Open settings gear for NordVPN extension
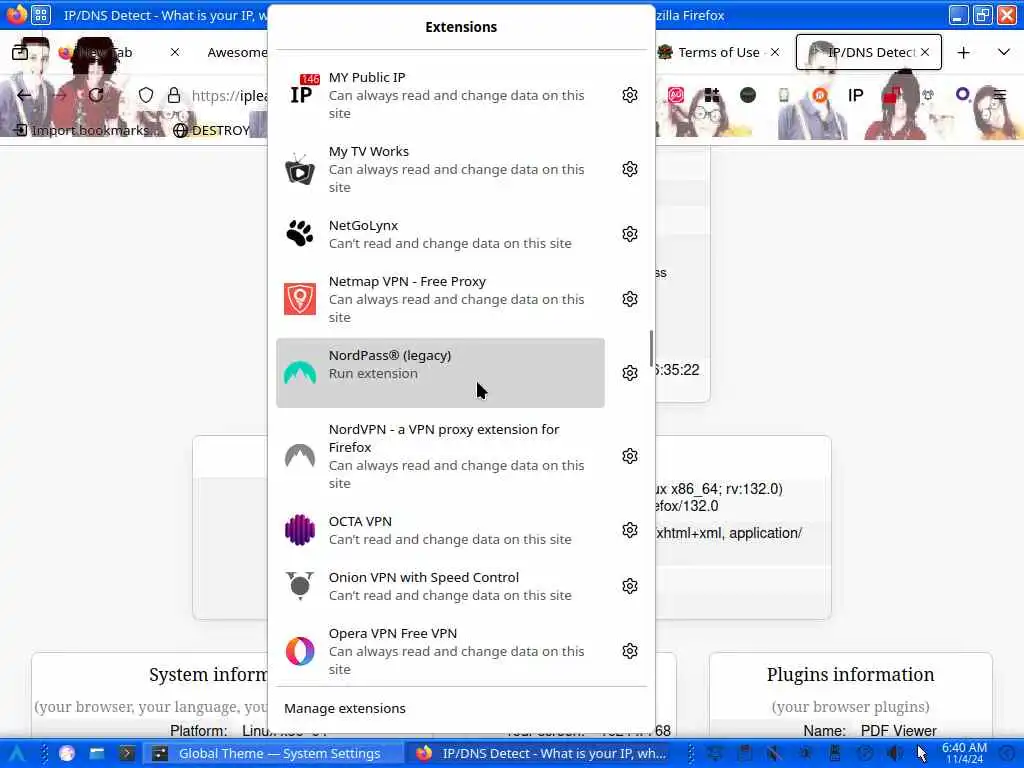 coord(630,456)
